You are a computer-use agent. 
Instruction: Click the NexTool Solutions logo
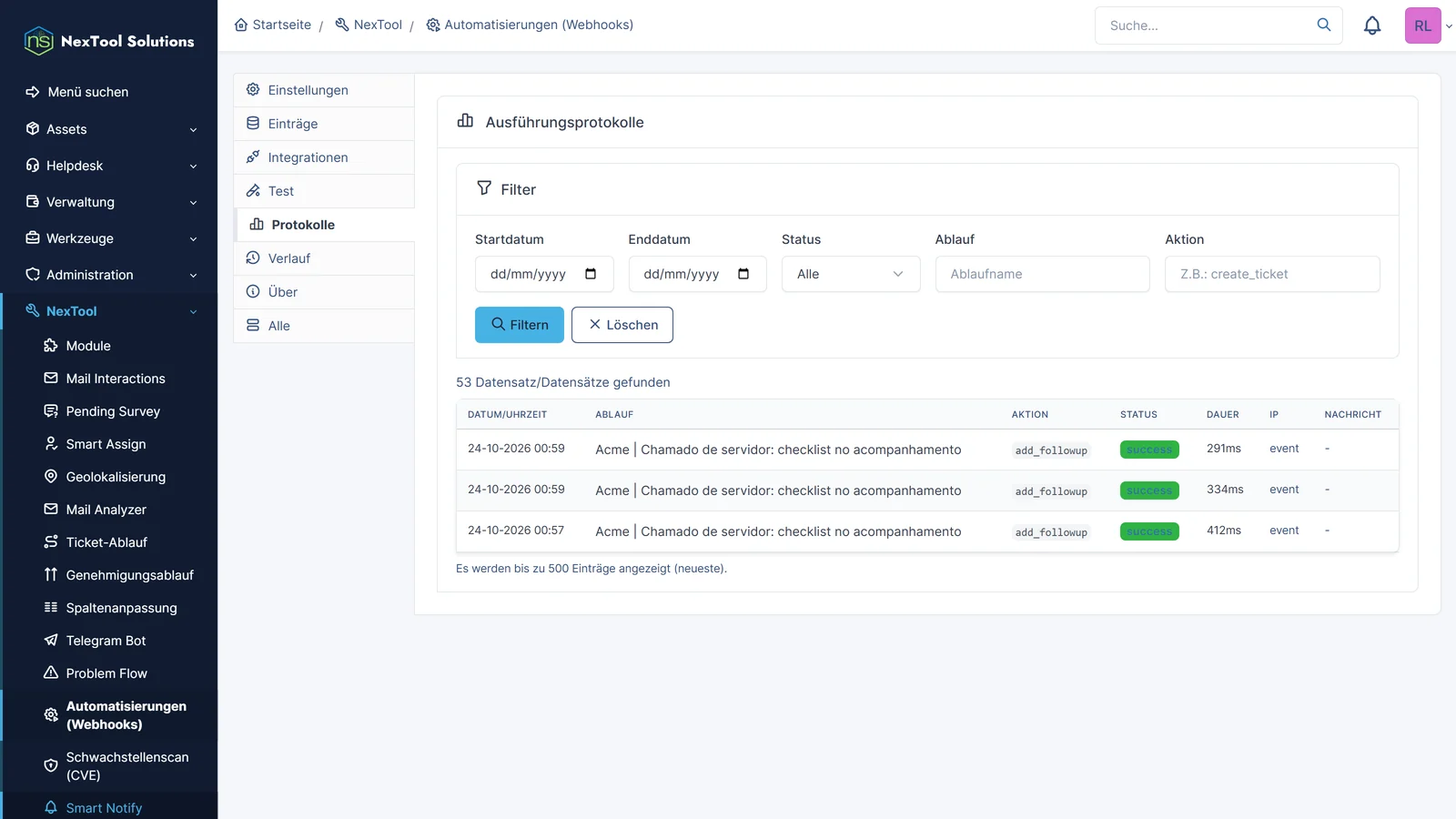(x=109, y=41)
